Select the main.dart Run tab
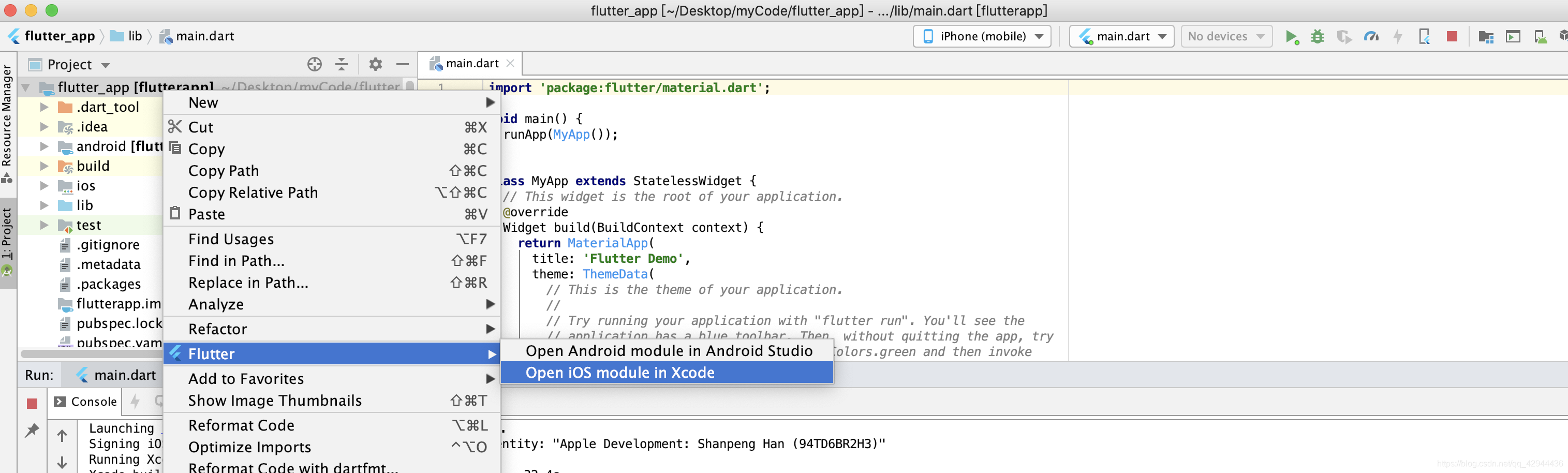Image resolution: width=1568 pixels, height=473 pixels. pos(116,375)
